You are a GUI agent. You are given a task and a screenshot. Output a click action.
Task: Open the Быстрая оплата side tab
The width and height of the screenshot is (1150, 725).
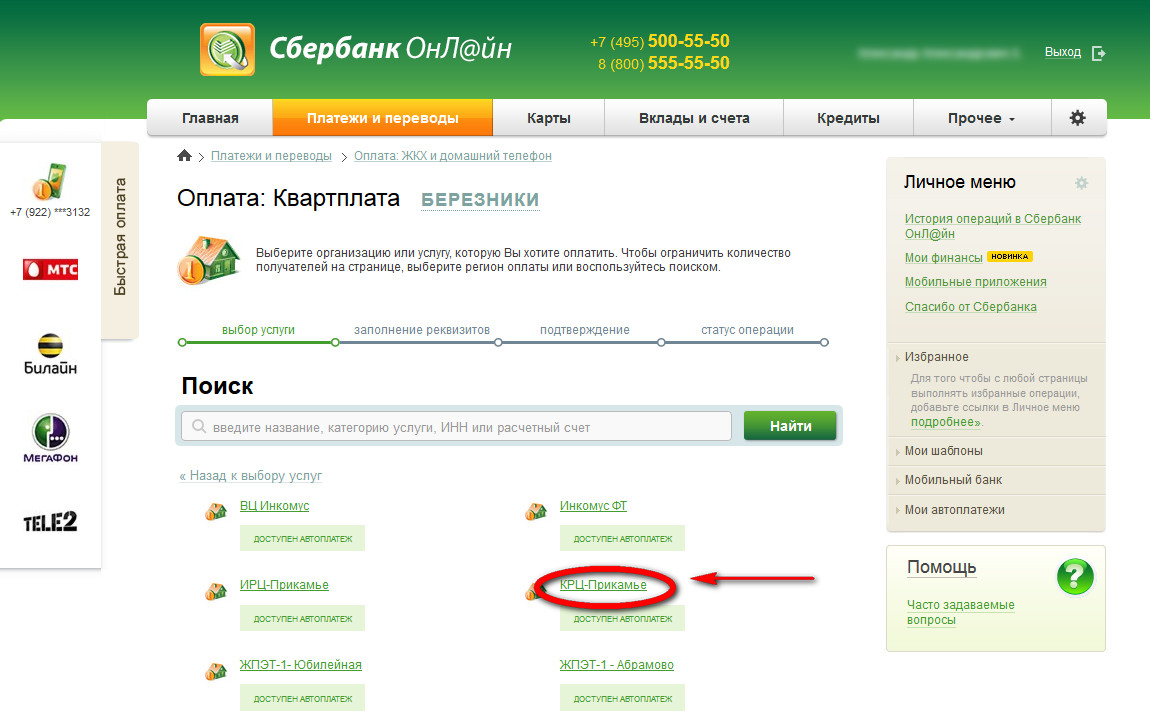coord(120,237)
